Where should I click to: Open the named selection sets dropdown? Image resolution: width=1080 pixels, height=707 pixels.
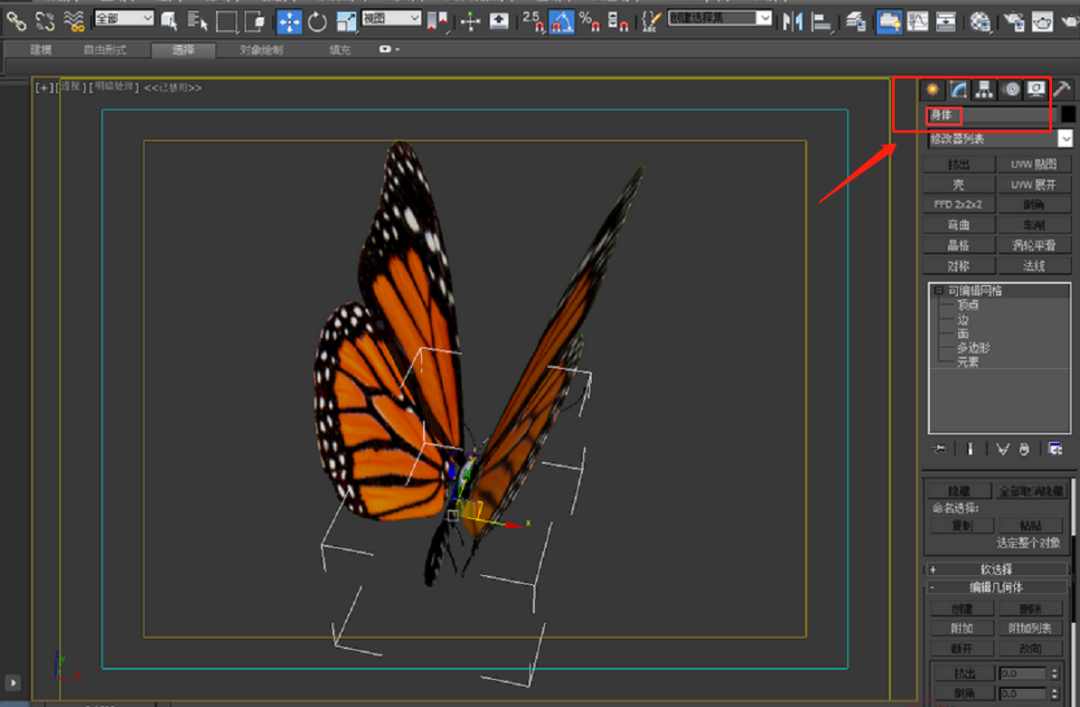[x=720, y=19]
